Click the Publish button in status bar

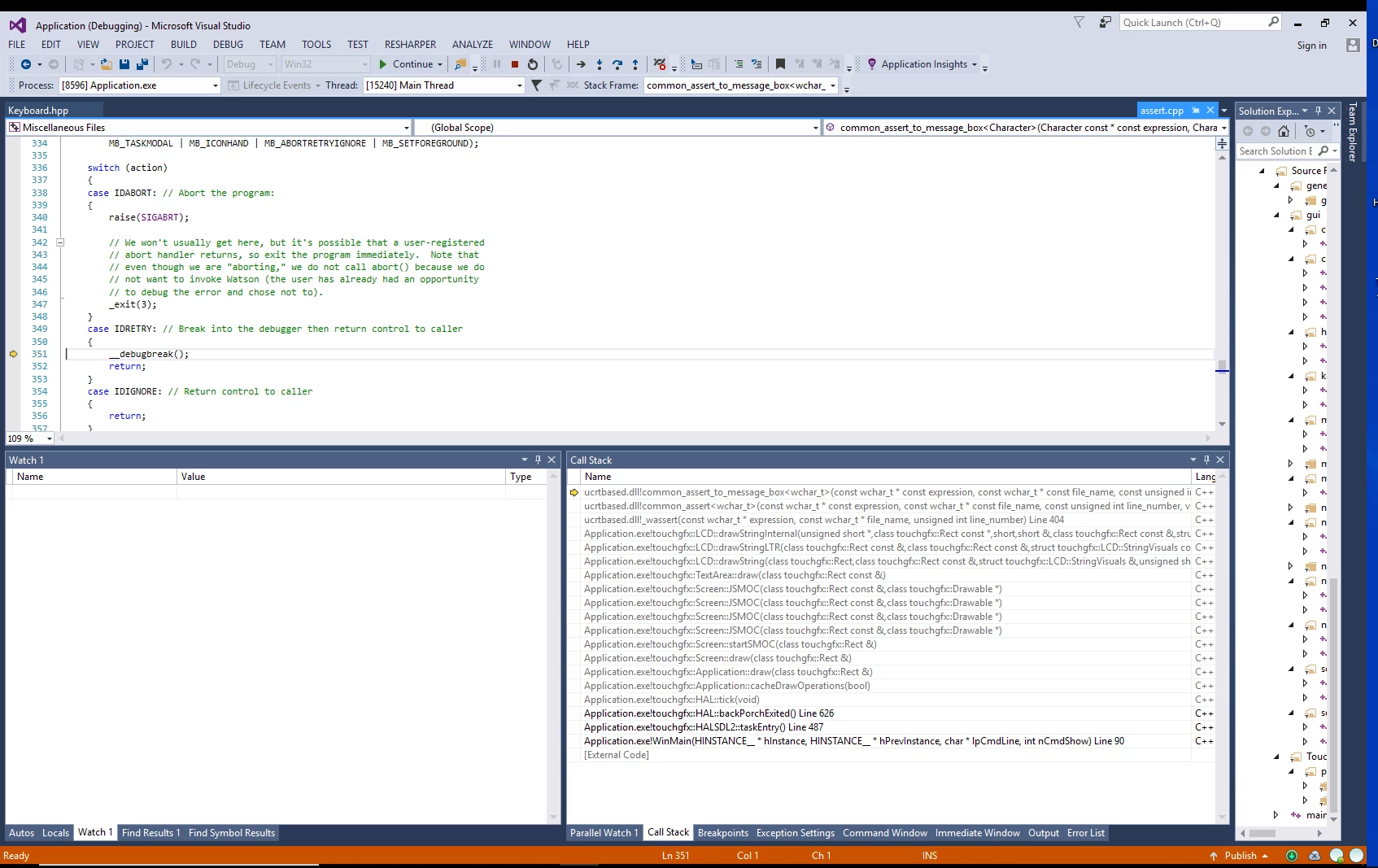pyautogui.click(x=1239, y=856)
